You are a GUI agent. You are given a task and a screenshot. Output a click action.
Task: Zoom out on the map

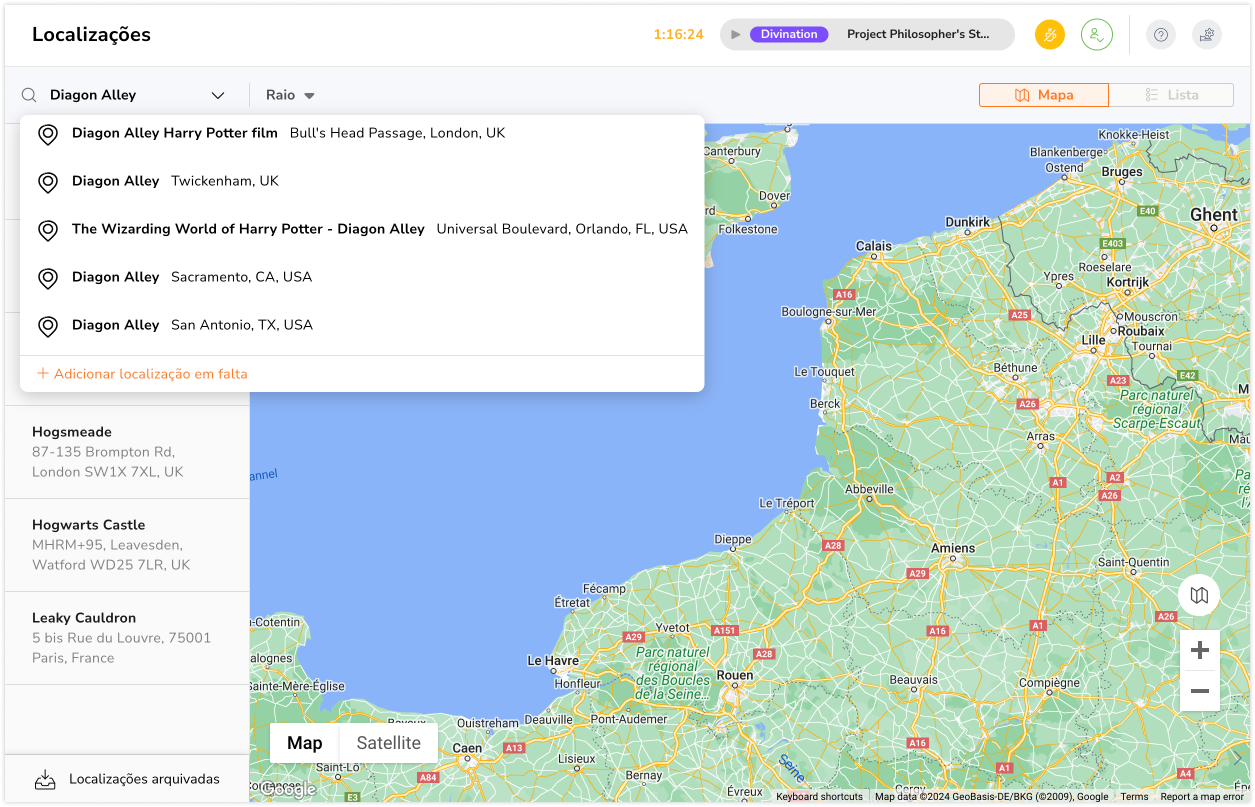[x=1200, y=691]
